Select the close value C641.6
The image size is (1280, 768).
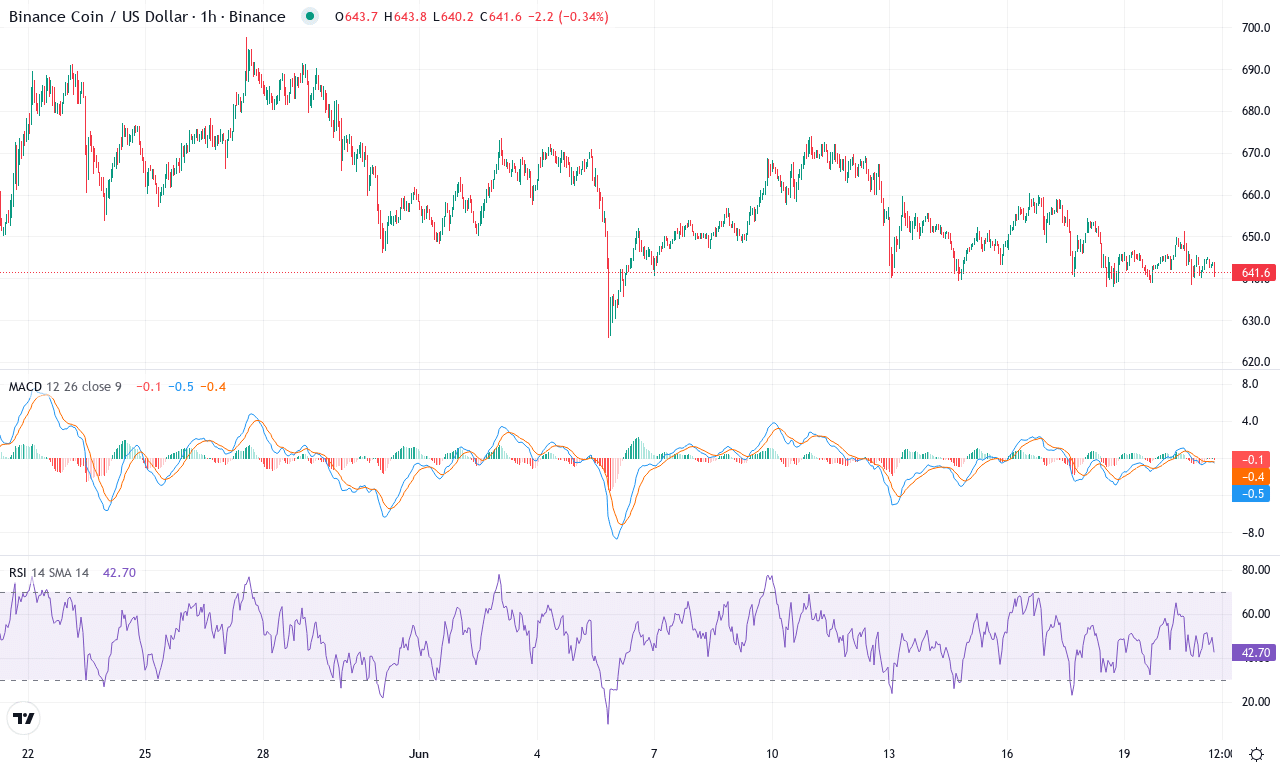501,17
